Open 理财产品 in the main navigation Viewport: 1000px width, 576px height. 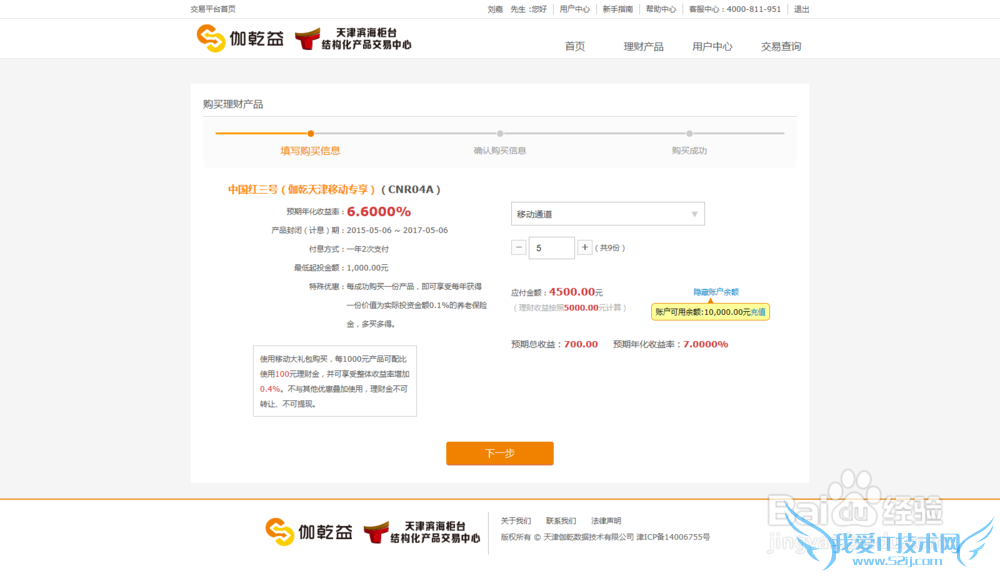643,46
